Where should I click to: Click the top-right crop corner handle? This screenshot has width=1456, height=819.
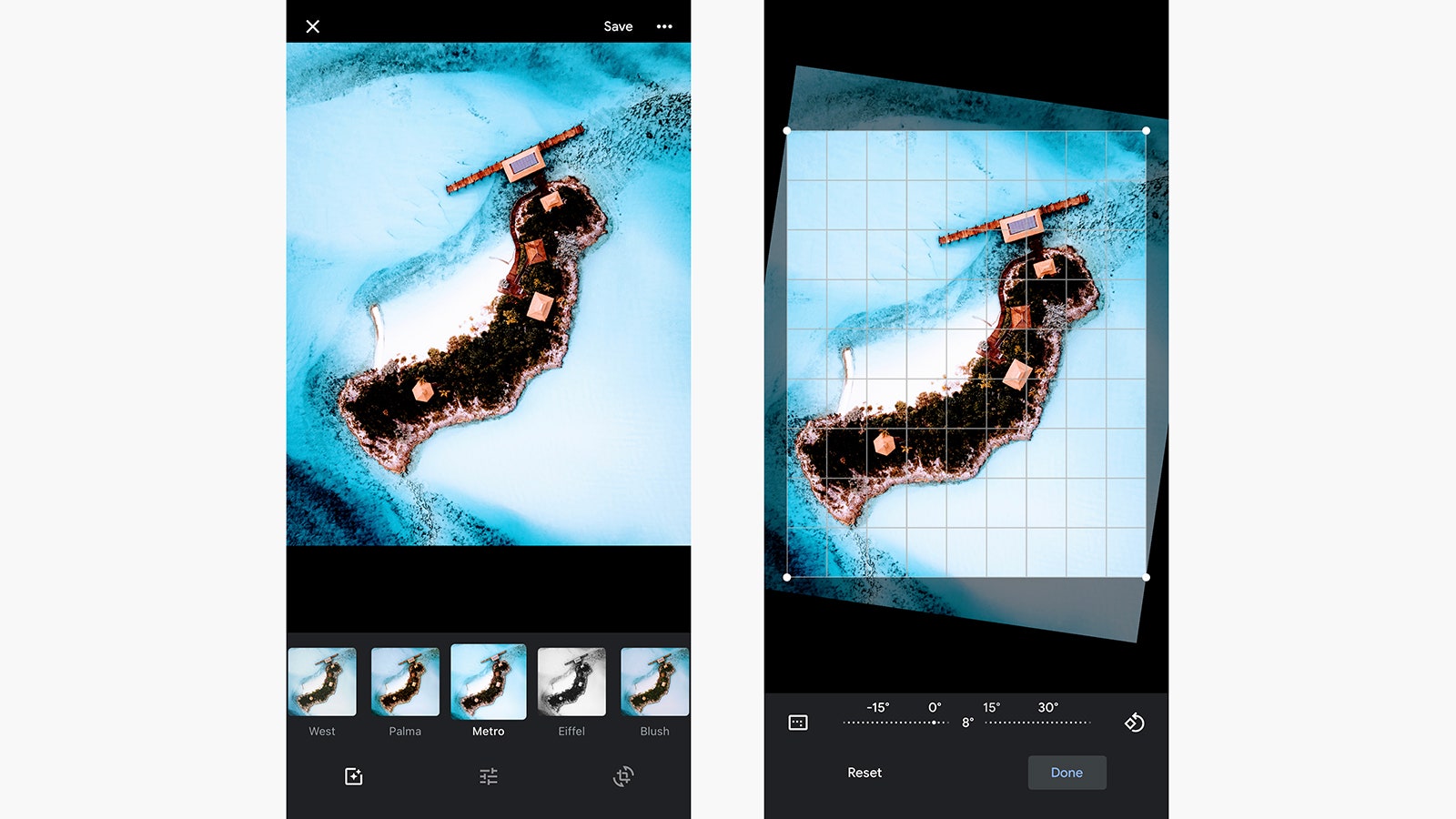1146,131
